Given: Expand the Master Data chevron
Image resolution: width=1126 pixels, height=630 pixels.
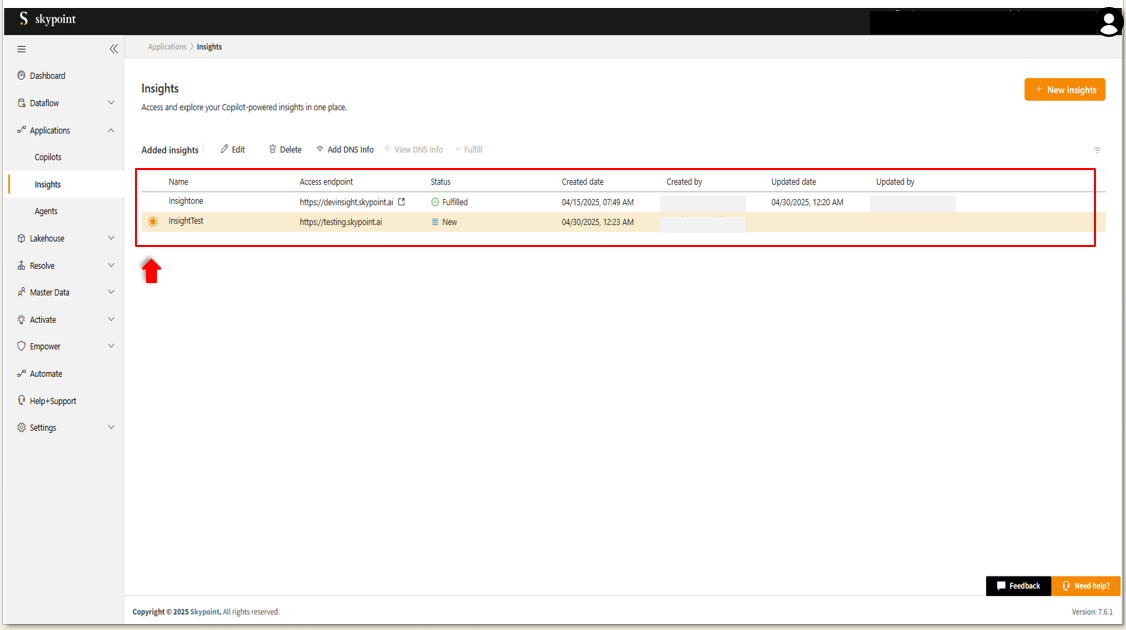Looking at the screenshot, I should [111, 292].
